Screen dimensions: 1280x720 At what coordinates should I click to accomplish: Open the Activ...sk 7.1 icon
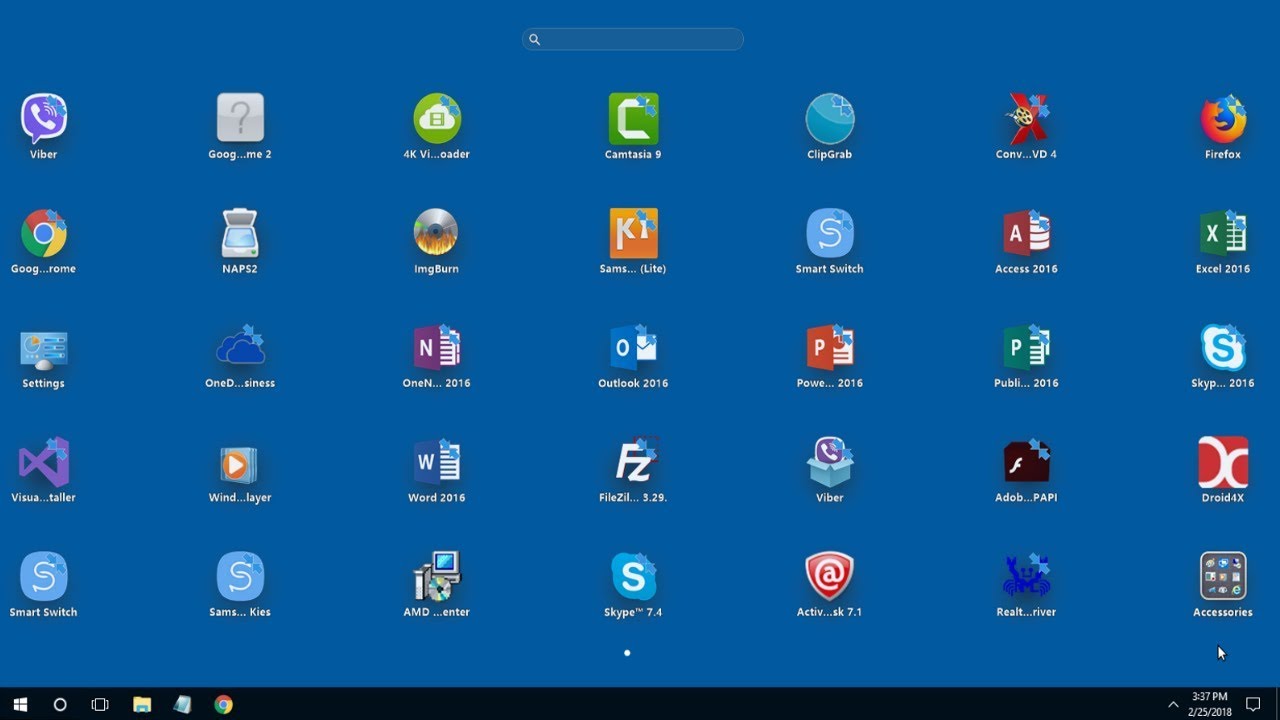pyautogui.click(x=830, y=577)
